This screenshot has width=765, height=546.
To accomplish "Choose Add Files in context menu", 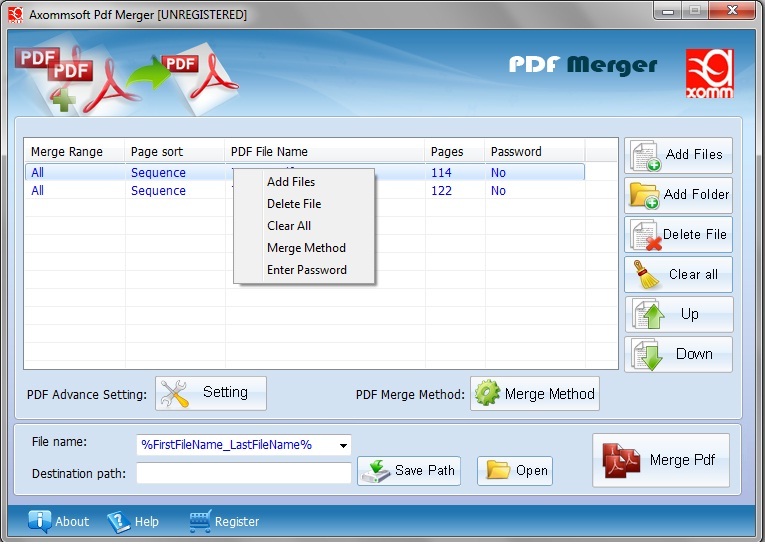I will [x=291, y=182].
